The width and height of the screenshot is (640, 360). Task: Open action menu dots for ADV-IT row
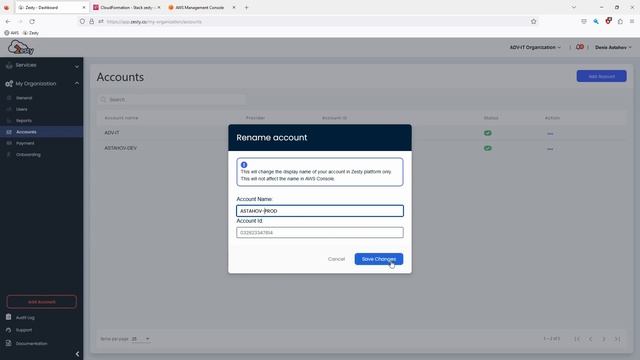tap(550, 133)
